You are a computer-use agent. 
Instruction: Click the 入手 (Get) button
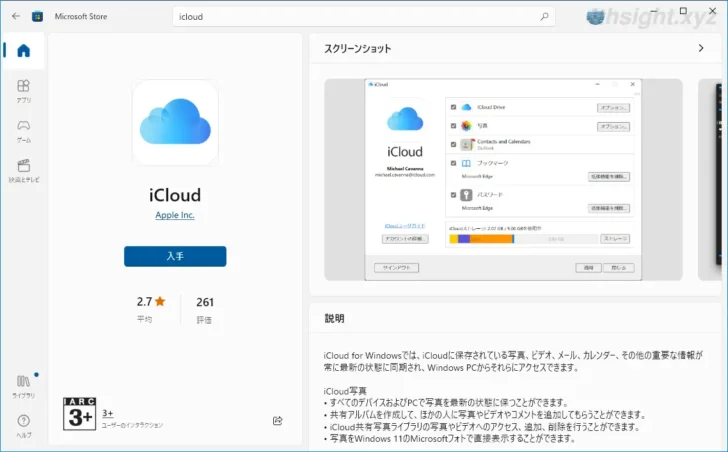coord(175,256)
